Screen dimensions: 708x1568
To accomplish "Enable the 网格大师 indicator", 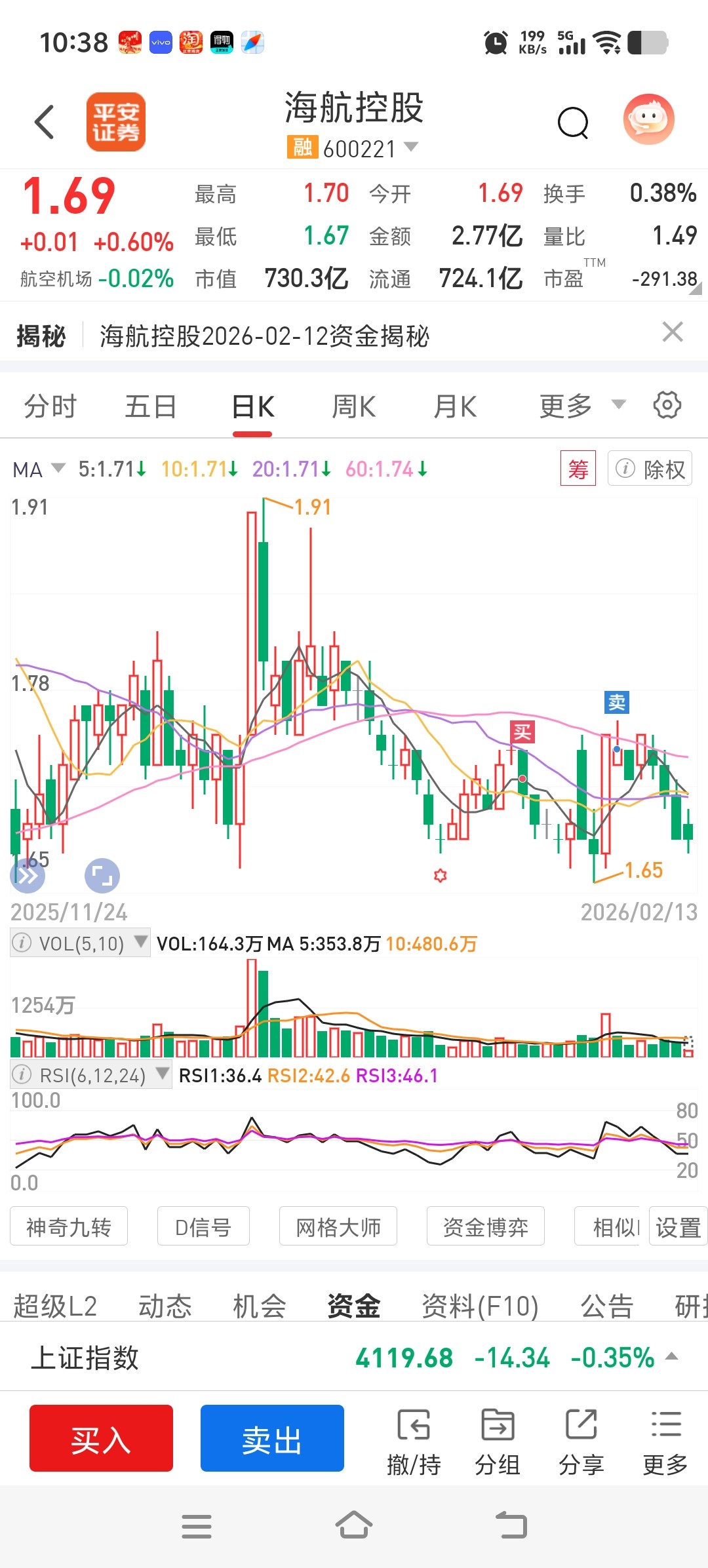I will (x=338, y=1226).
